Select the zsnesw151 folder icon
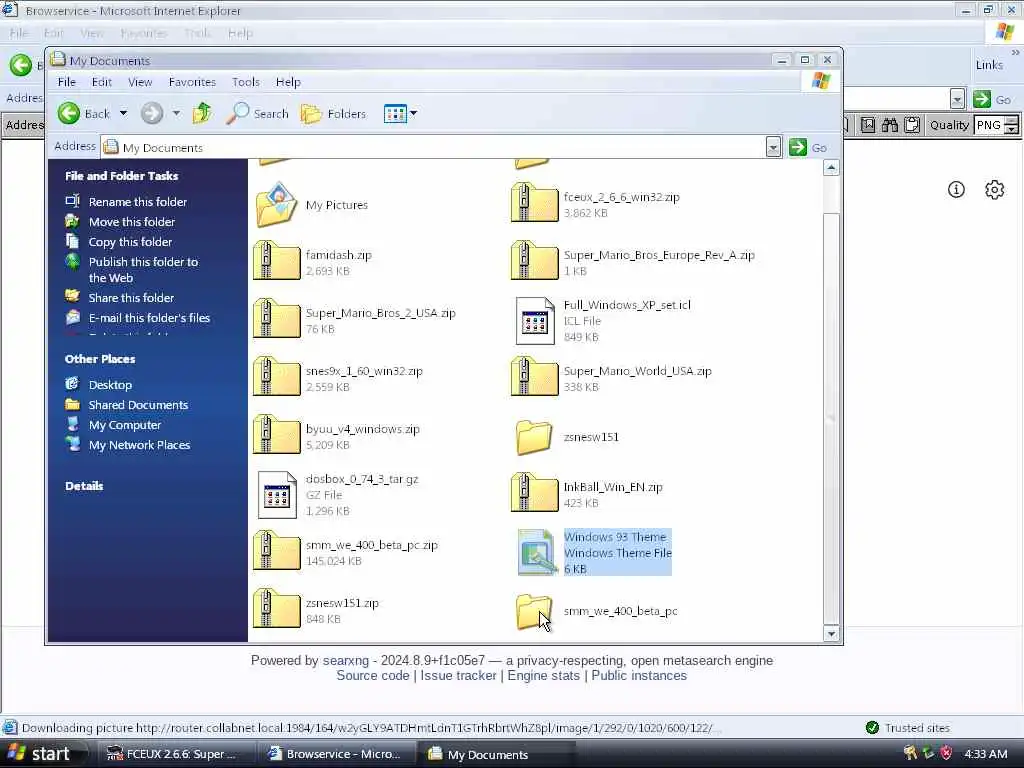Viewport: 1024px width, 768px height. point(534,437)
